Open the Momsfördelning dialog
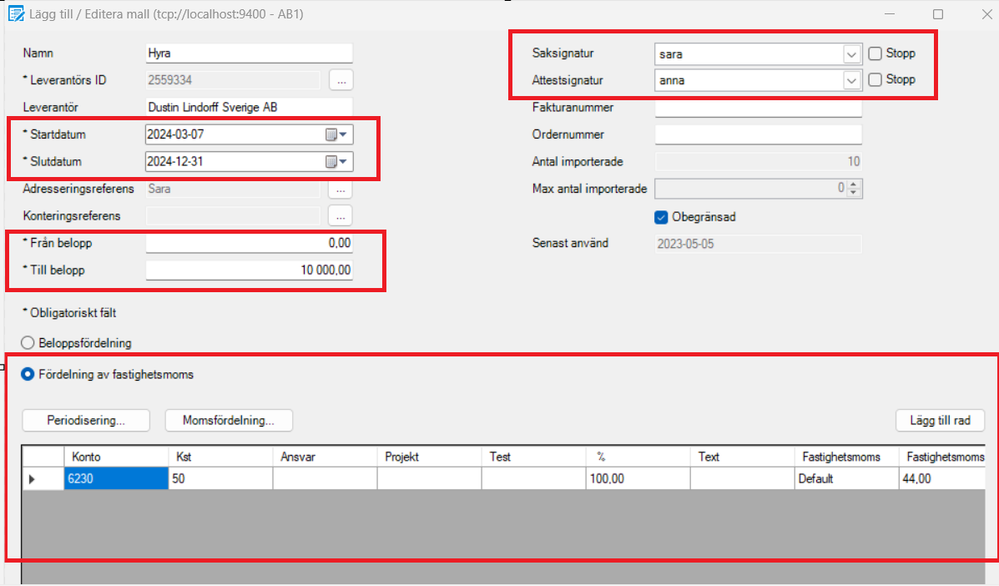Viewport: 999px width, 586px height. [229, 420]
